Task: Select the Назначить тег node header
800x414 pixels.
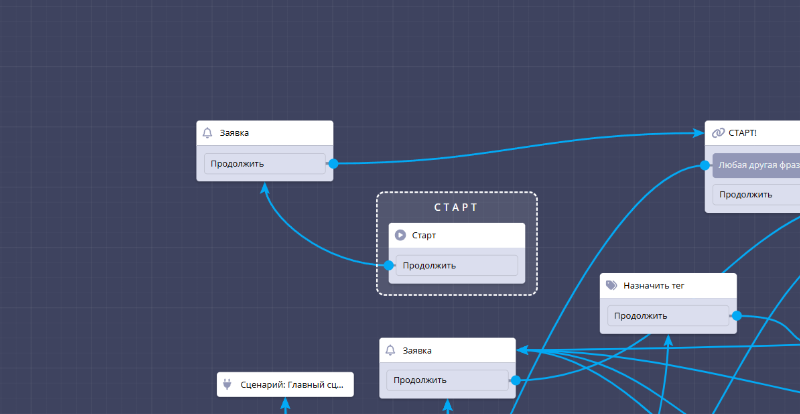Action: click(x=668, y=285)
